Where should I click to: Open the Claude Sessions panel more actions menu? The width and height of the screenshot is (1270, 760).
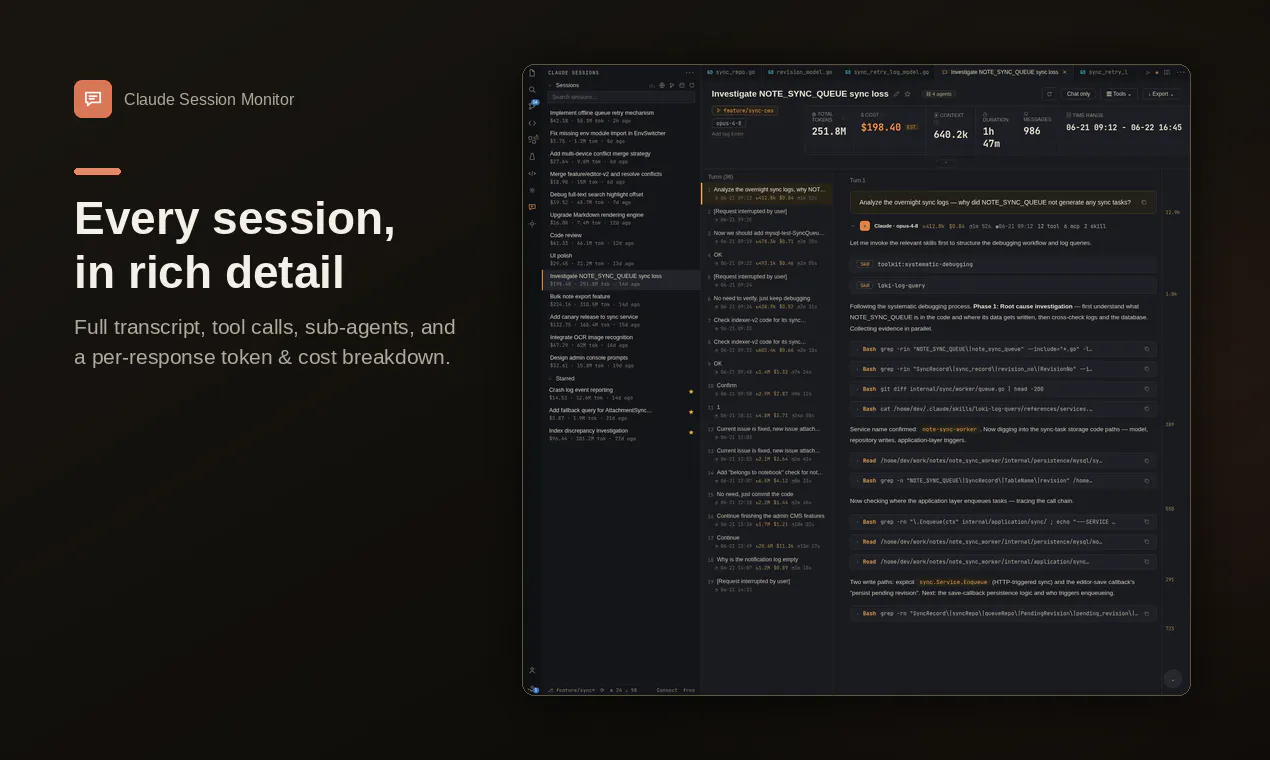tap(689, 73)
